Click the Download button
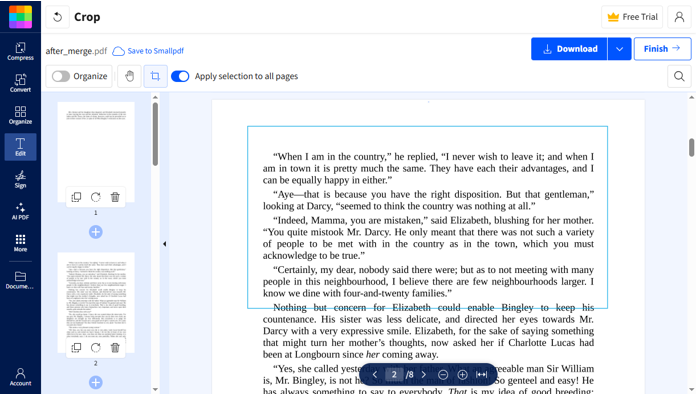700x394 pixels. 569,49
